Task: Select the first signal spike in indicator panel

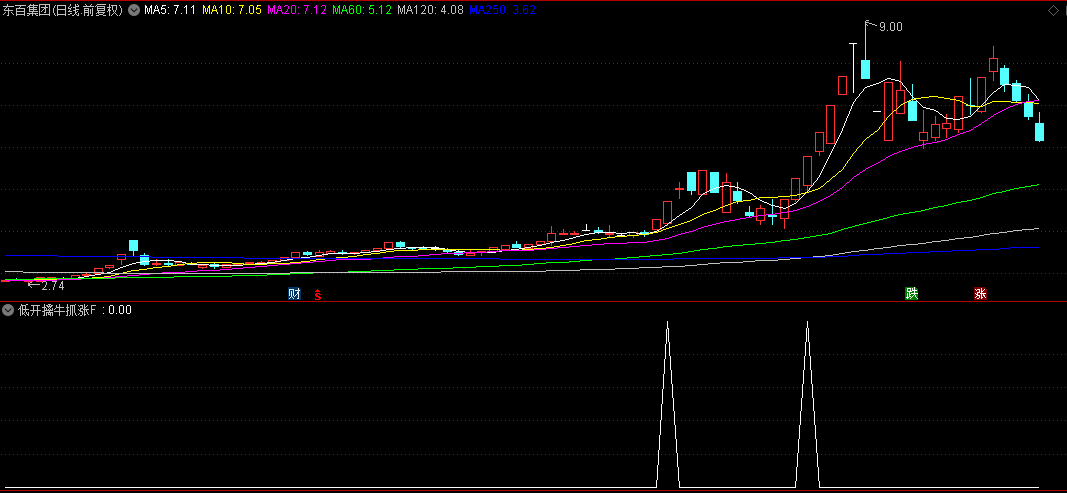Action: click(x=668, y=404)
